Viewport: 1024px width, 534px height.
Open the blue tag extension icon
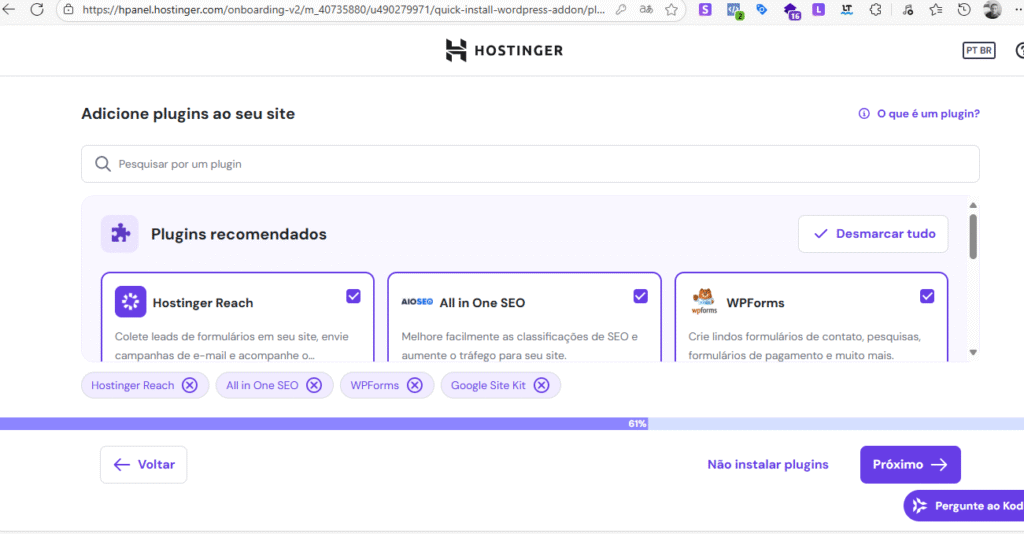761,10
